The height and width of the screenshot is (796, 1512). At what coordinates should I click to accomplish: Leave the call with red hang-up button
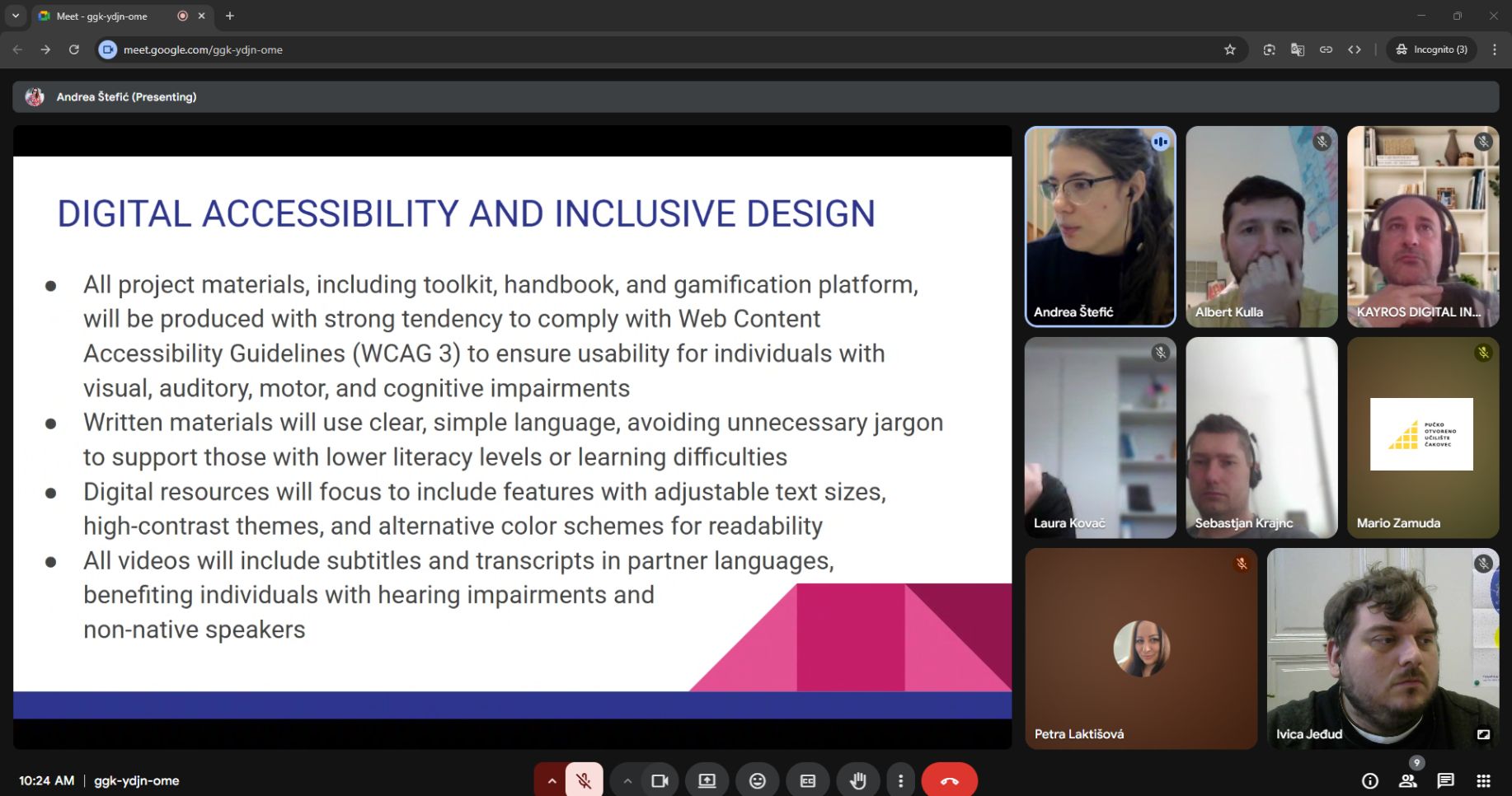[x=949, y=780]
